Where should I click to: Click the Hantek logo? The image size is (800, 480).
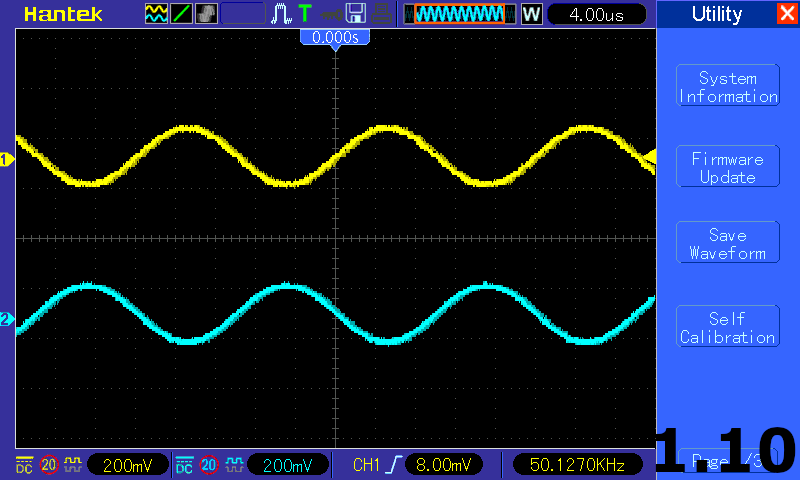point(63,14)
